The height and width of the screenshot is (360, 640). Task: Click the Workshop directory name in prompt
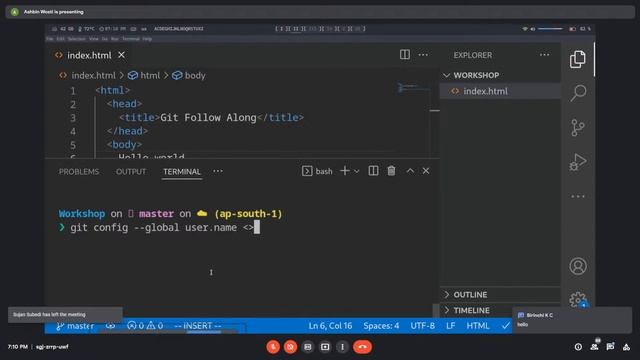point(82,213)
